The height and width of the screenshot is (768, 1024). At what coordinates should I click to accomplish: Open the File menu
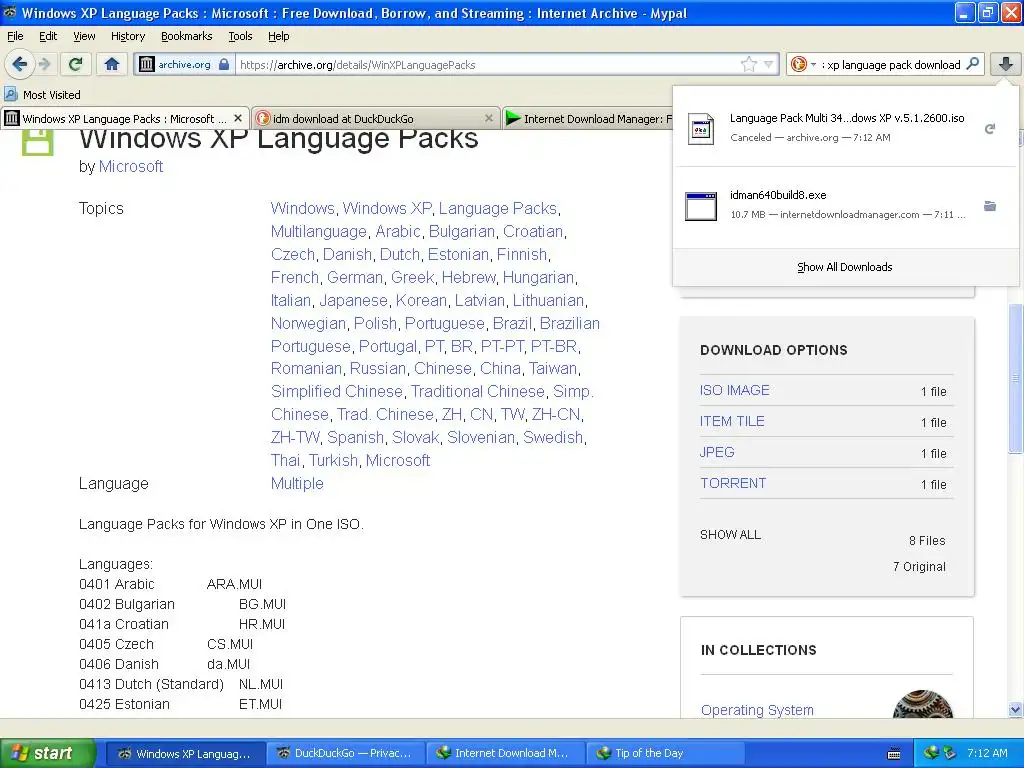click(15, 36)
